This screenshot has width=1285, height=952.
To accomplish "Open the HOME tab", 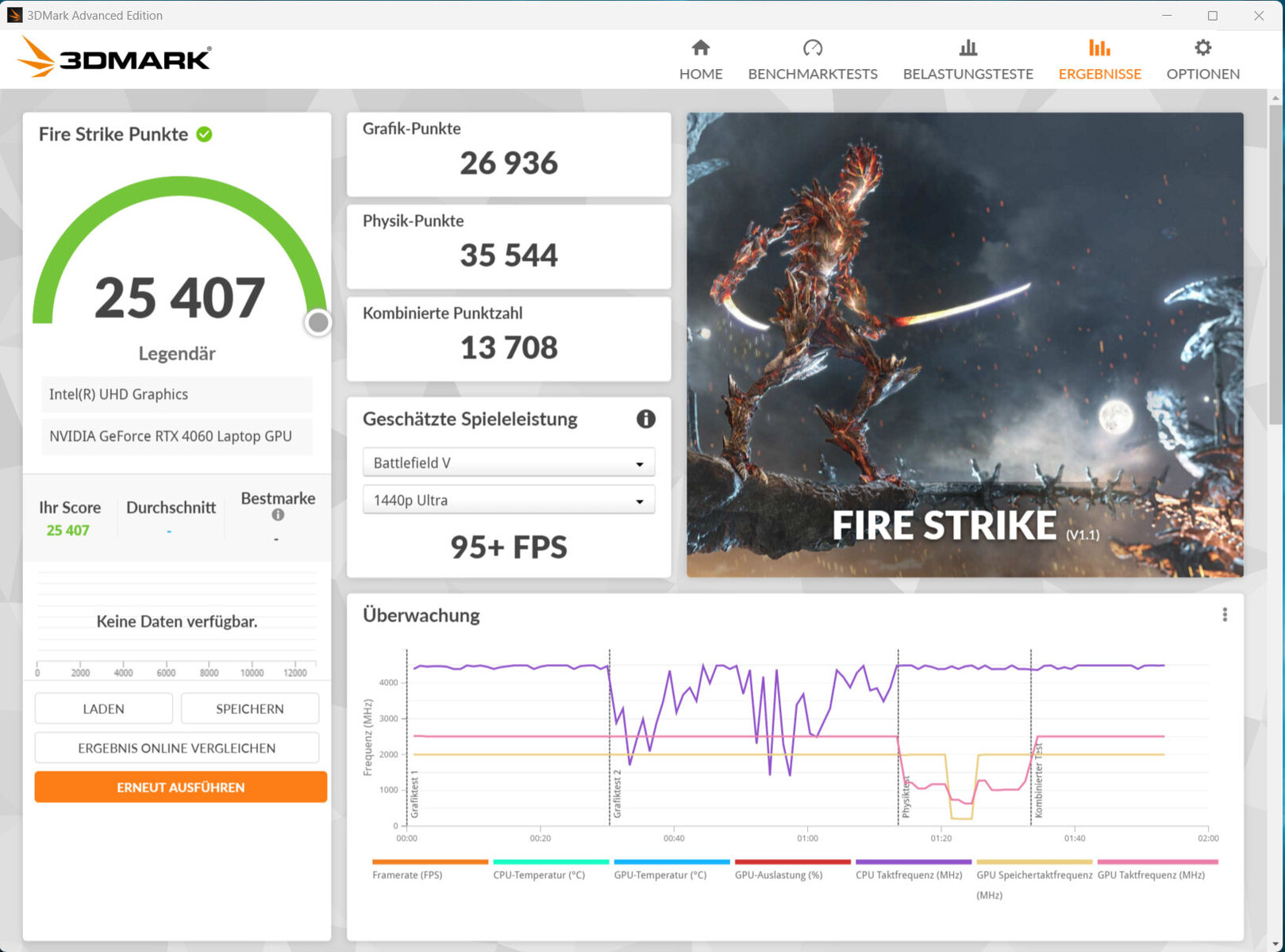I will pos(701,60).
